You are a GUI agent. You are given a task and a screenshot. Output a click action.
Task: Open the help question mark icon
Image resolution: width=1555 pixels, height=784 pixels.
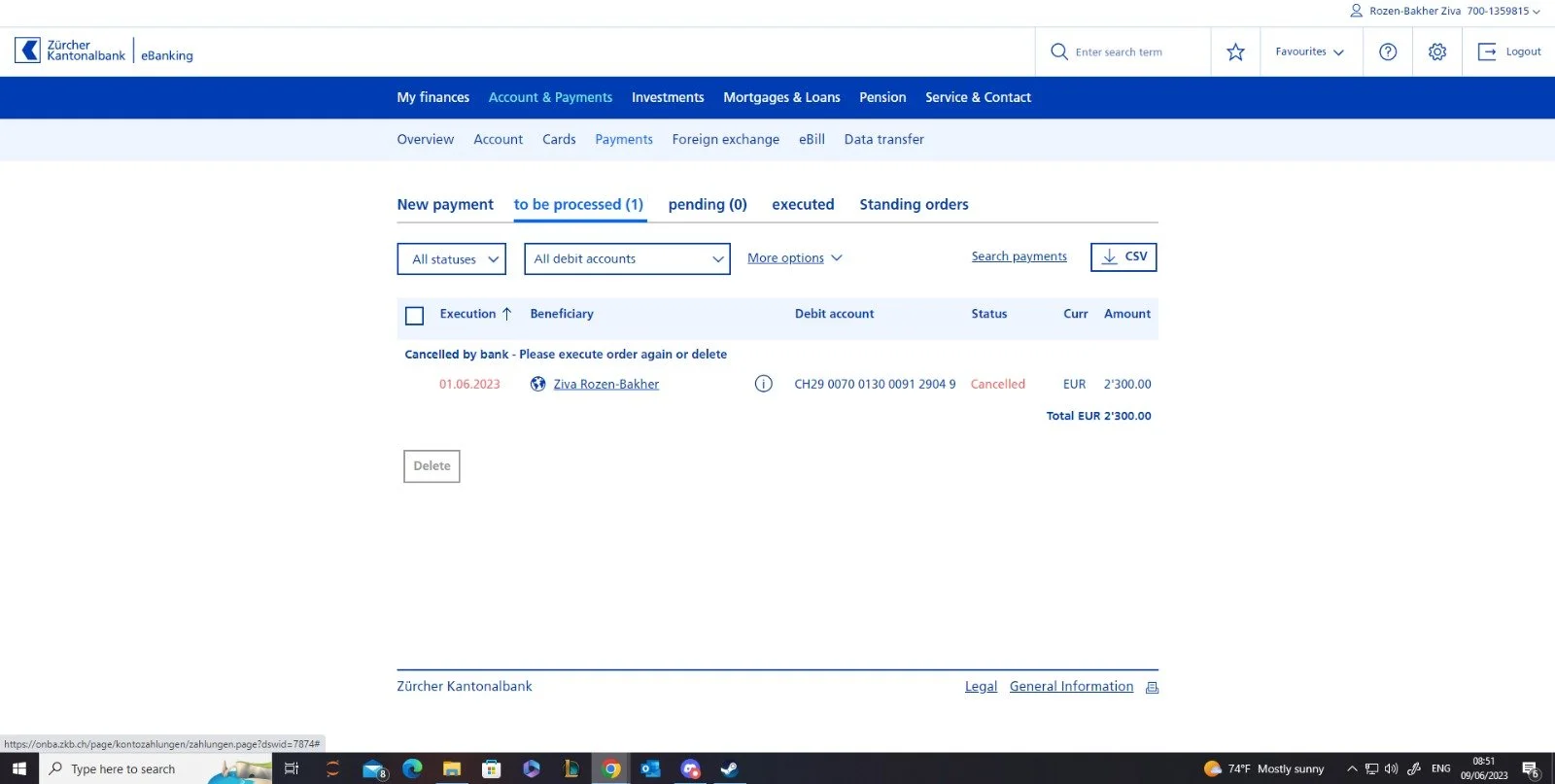pos(1388,51)
